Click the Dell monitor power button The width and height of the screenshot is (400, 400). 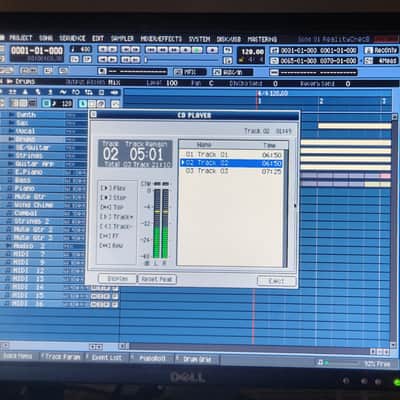pyautogui.click(x=396, y=382)
